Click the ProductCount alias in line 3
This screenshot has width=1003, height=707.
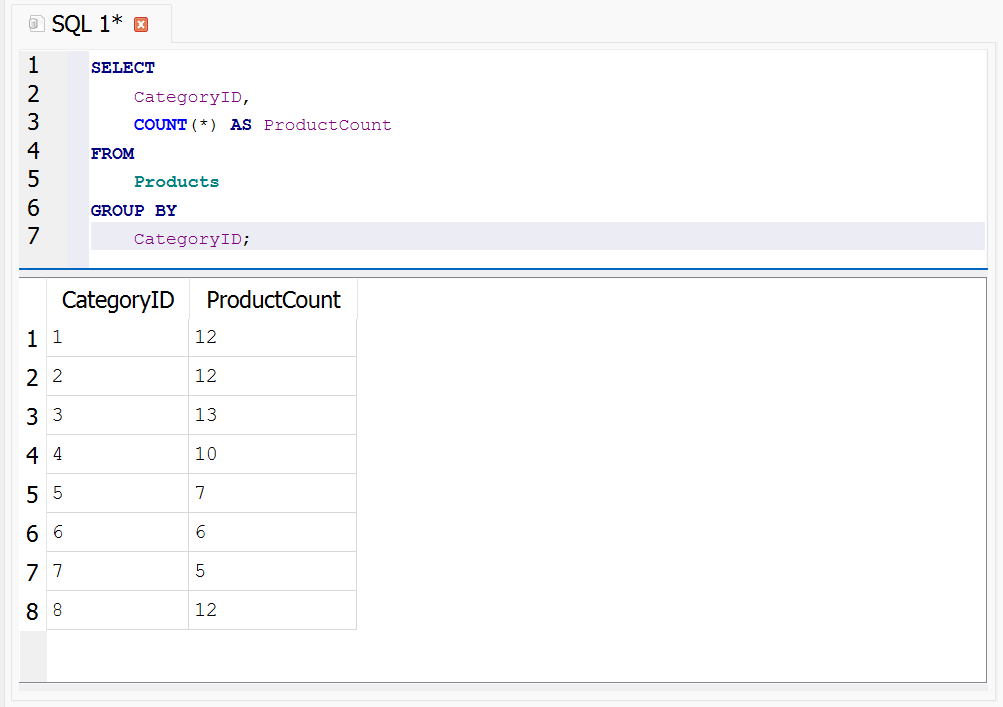[x=327, y=125]
